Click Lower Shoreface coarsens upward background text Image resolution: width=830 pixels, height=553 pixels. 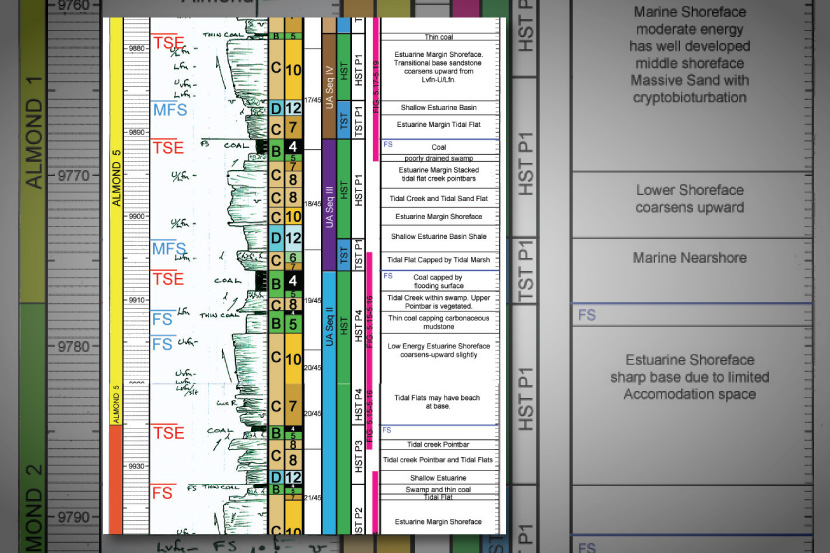(689, 199)
